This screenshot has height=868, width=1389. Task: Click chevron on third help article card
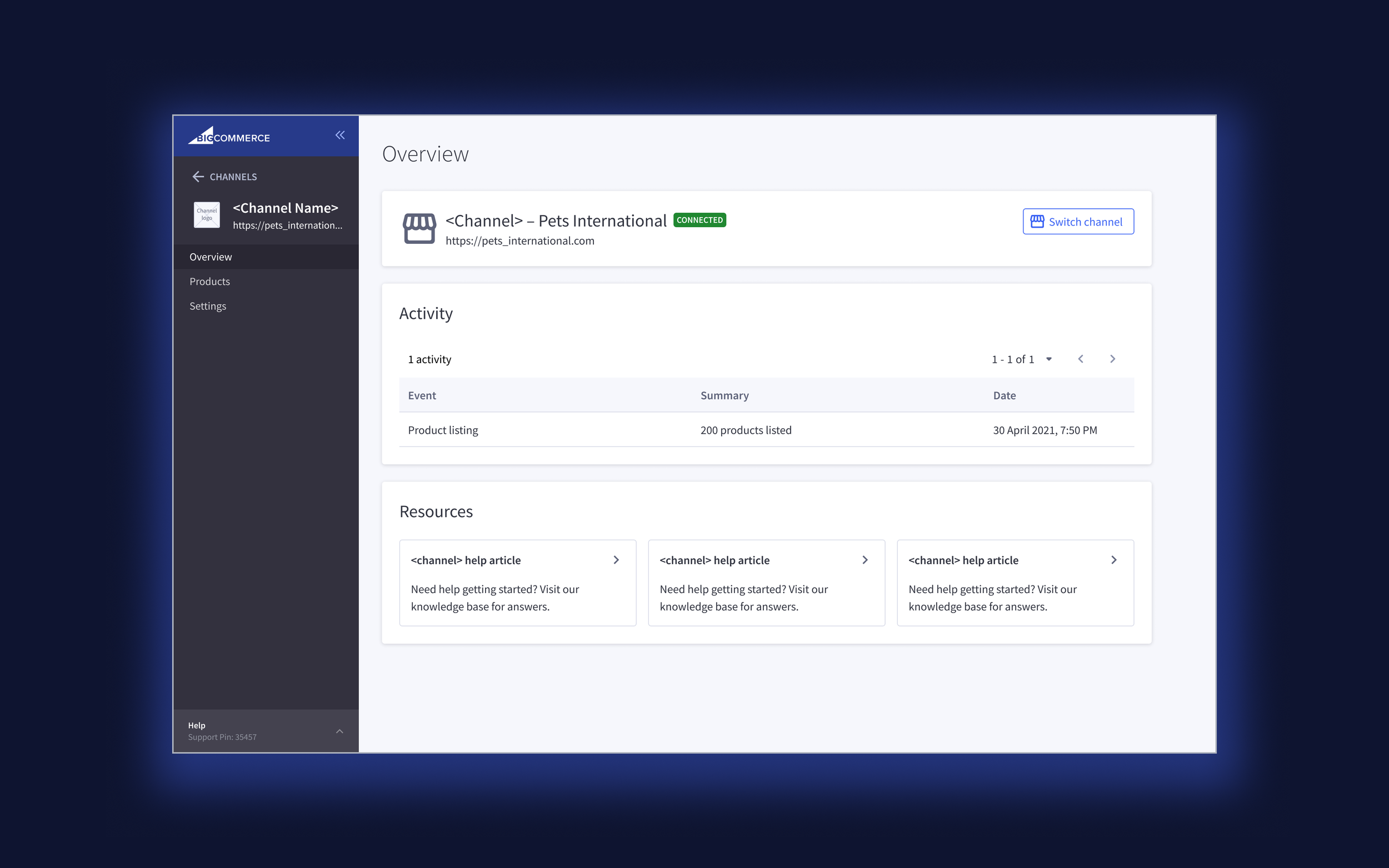tap(1113, 560)
